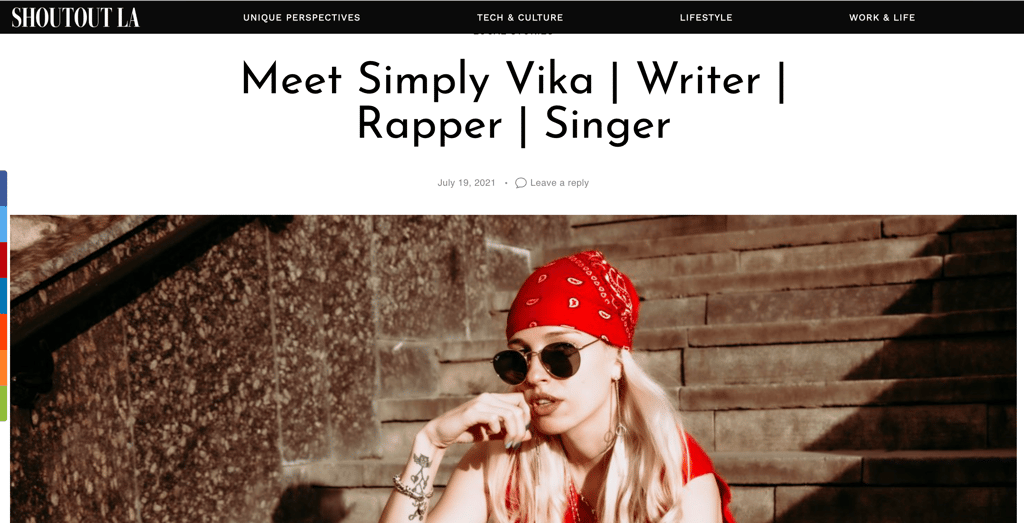Click the orange-red Reddit share button
This screenshot has height=523, width=1024.
click(3, 332)
